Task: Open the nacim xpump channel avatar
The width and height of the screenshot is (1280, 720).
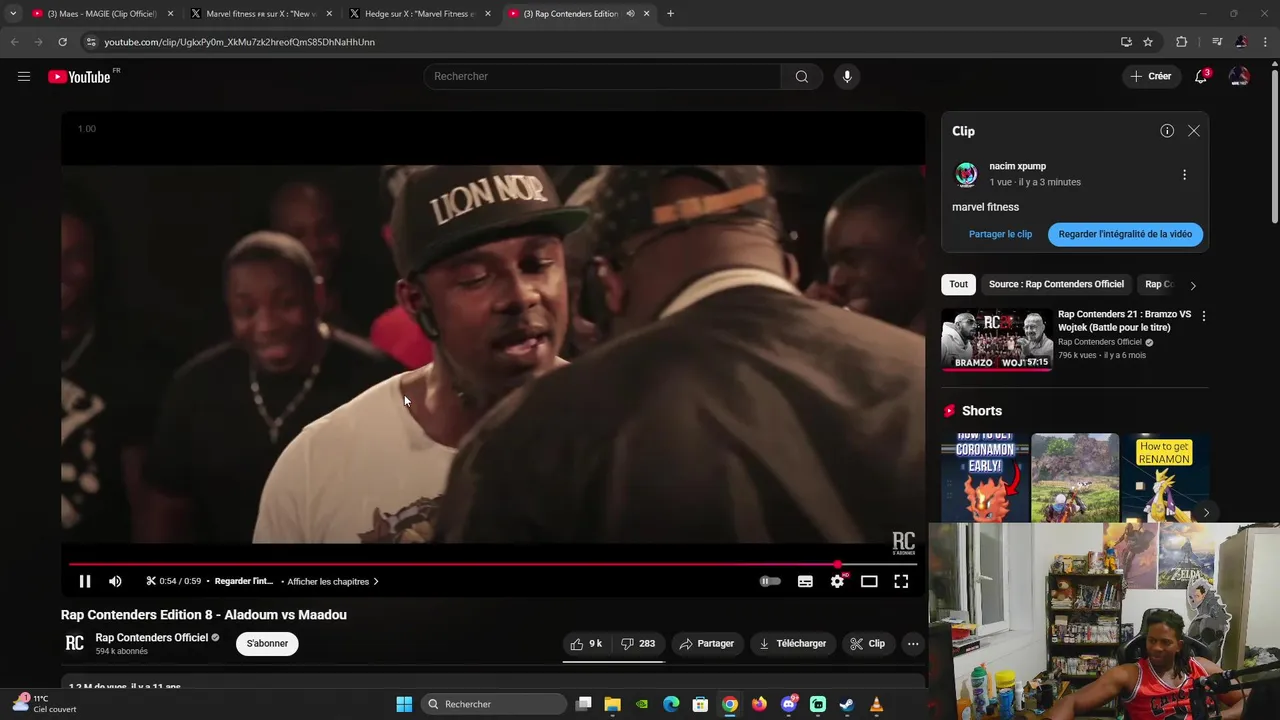Action: [966, 174]
